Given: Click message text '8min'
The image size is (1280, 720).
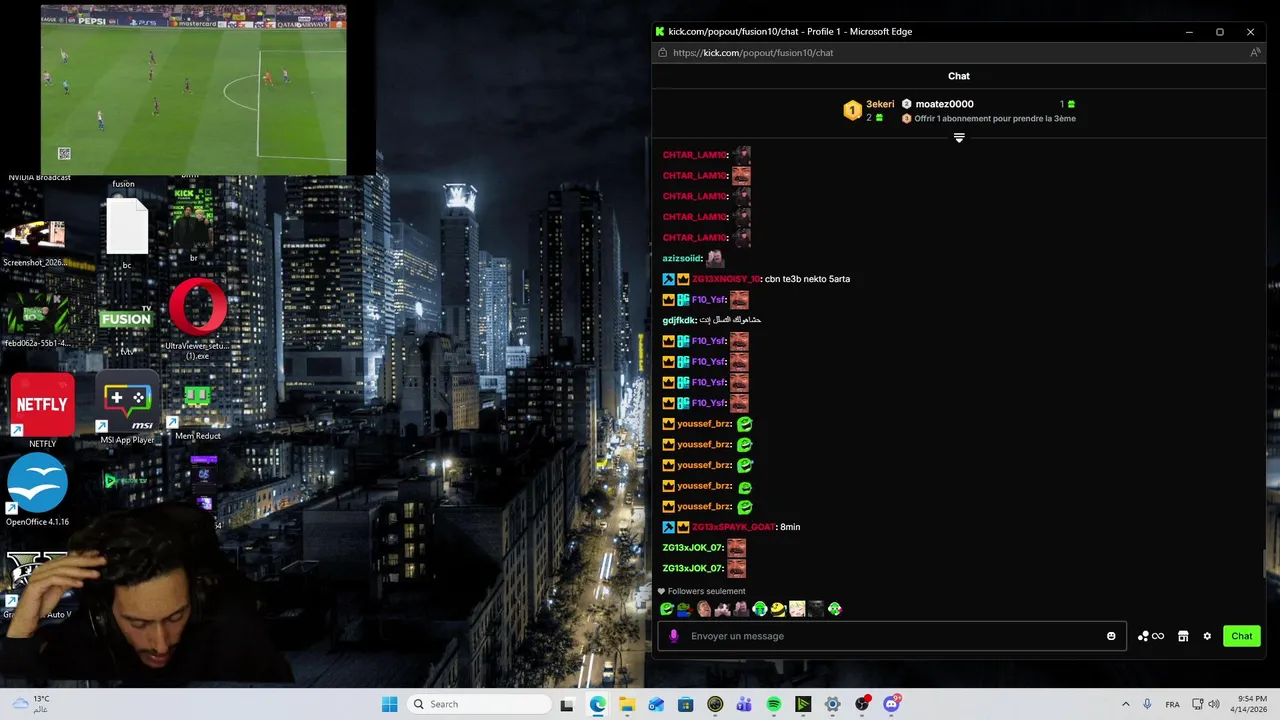Looking at the screenshot, I should (x=790, y=527).
